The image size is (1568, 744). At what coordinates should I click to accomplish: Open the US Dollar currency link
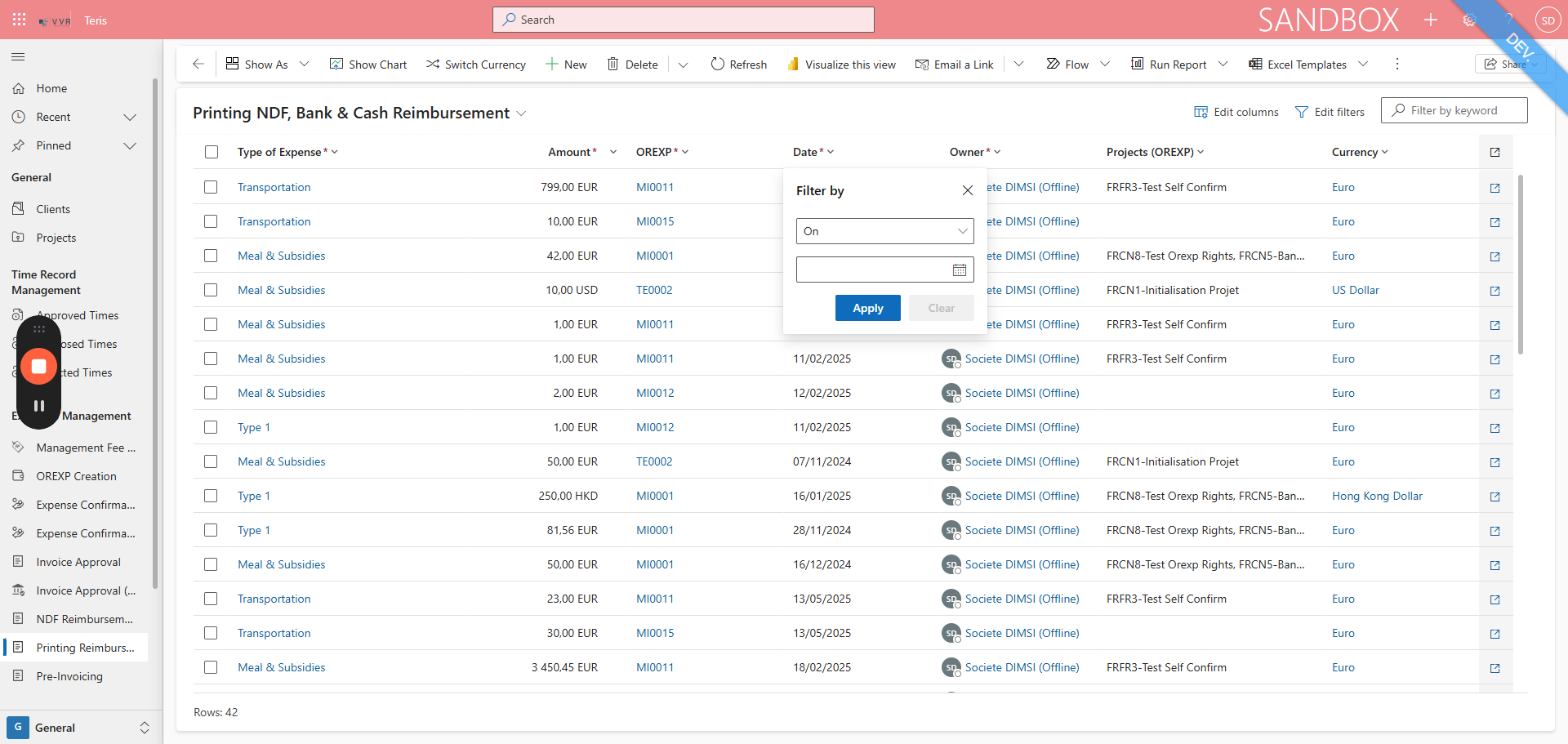pos(1356,290)
